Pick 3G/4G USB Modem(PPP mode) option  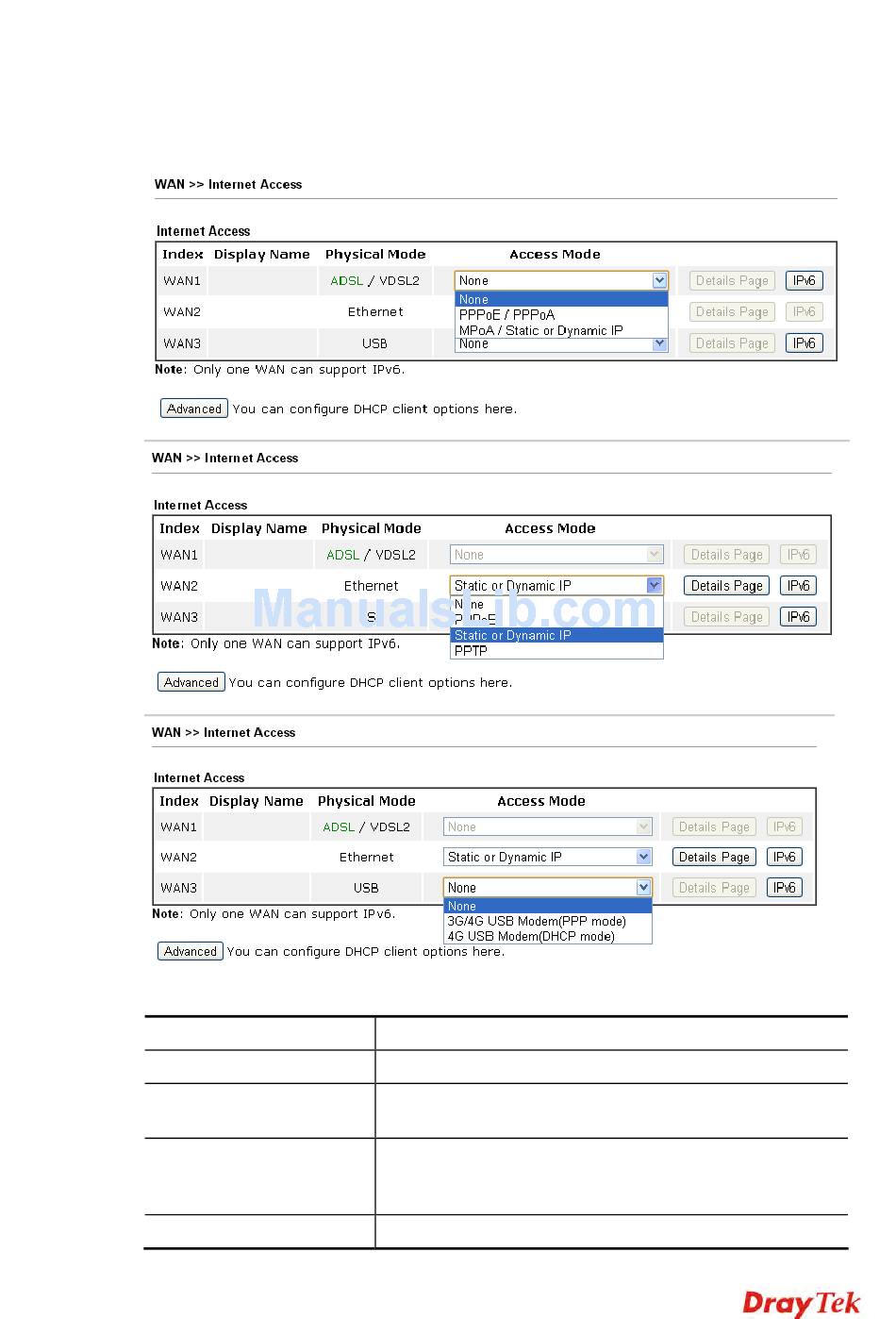536,921
